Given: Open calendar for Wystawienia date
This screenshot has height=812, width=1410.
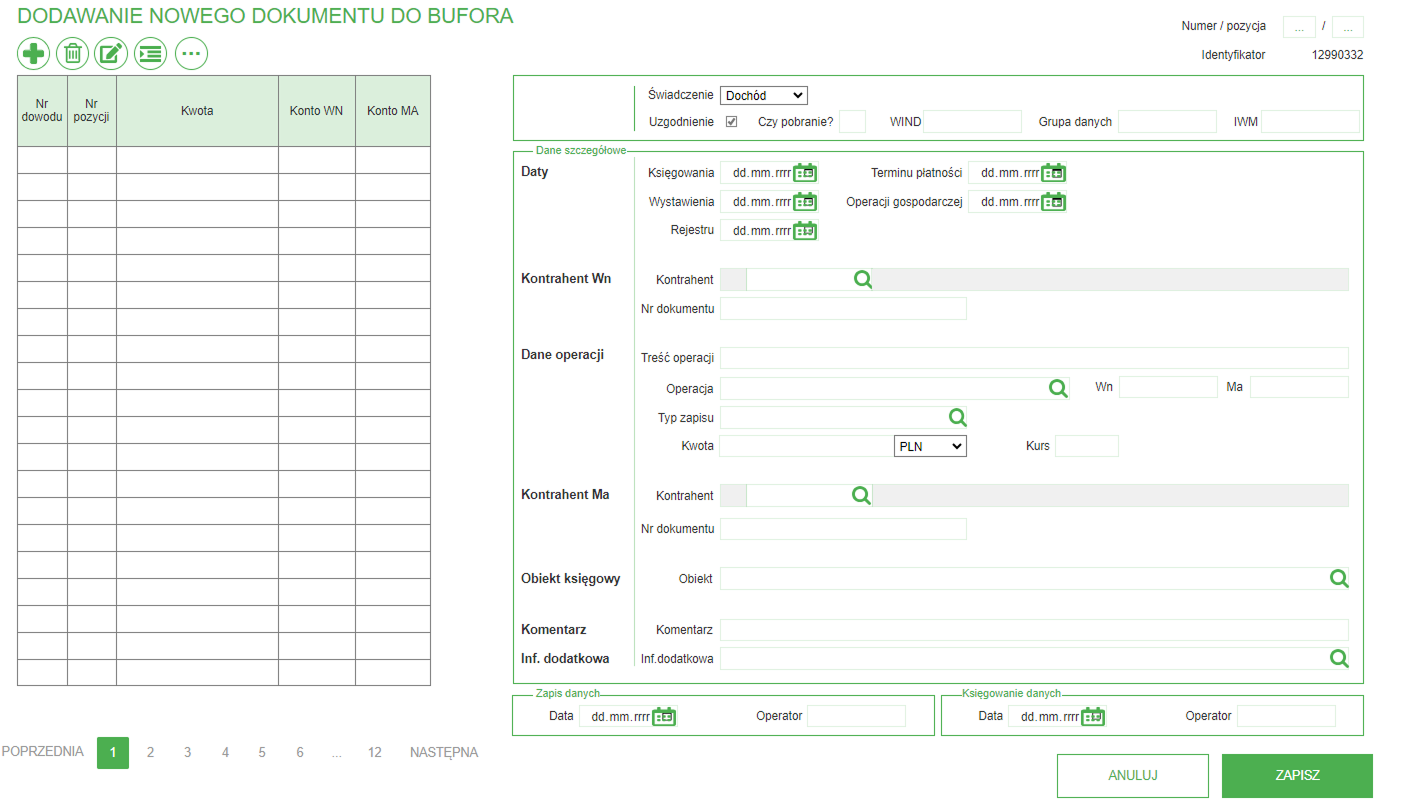Looking at the screenshot, I should tap(806, 202).
